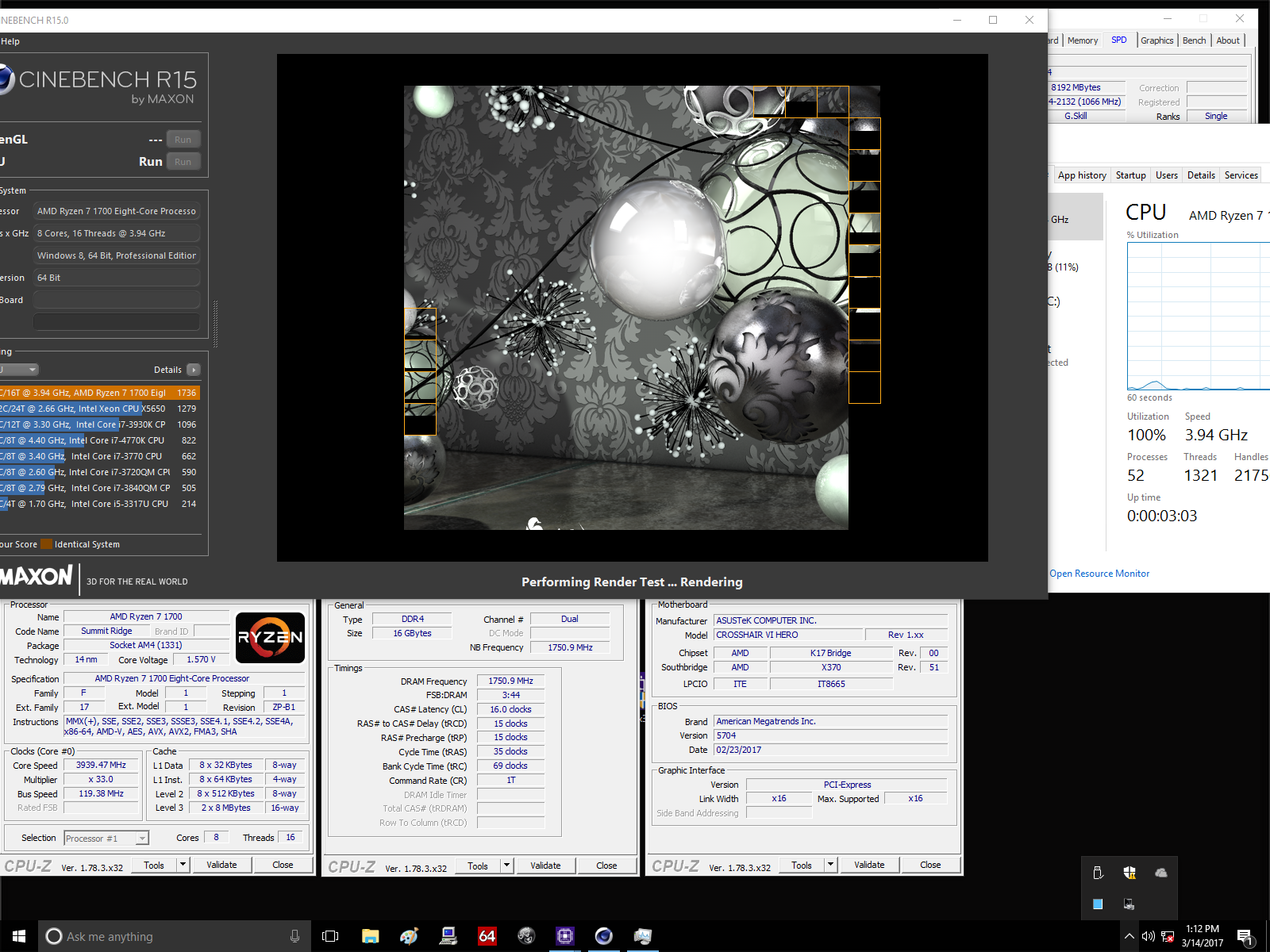Switch to the About tab in CPU-Z
Viewport: 1270px width, 952px height.
coord(1228,40)
